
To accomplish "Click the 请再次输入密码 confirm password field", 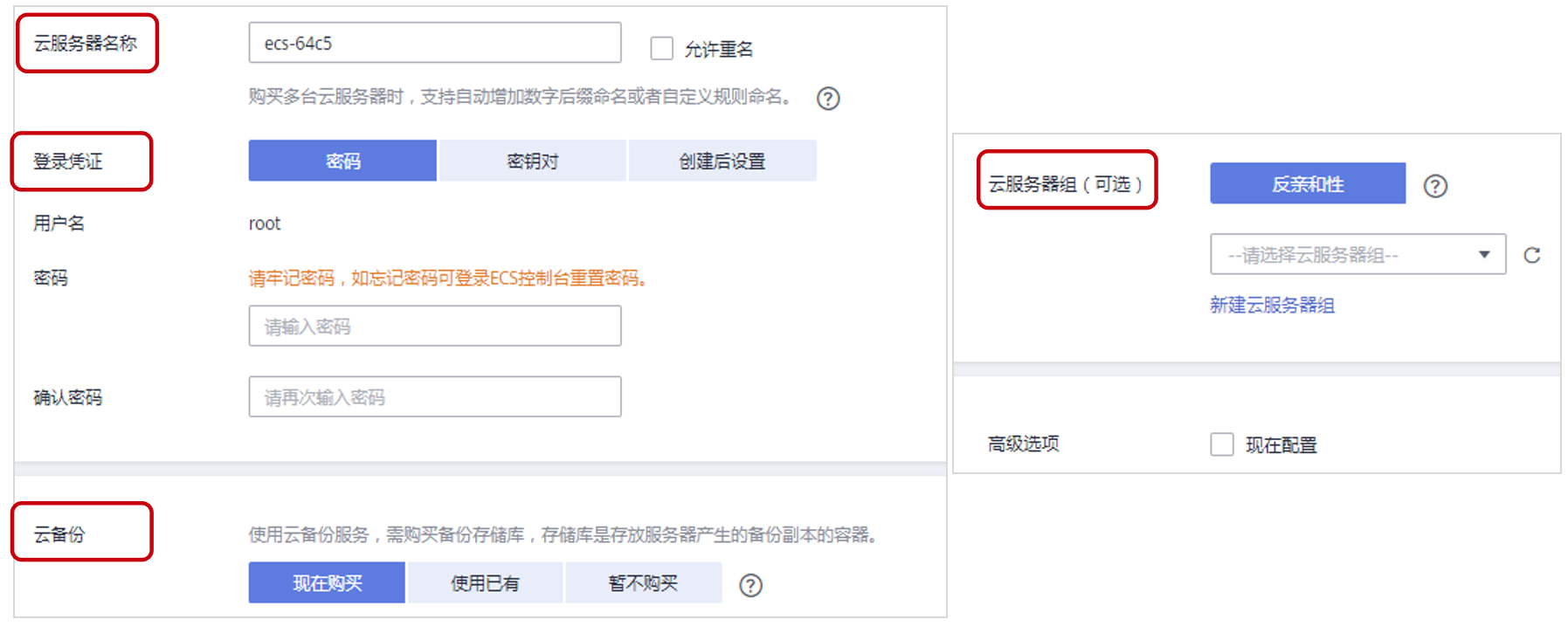I will pos(435,396).
